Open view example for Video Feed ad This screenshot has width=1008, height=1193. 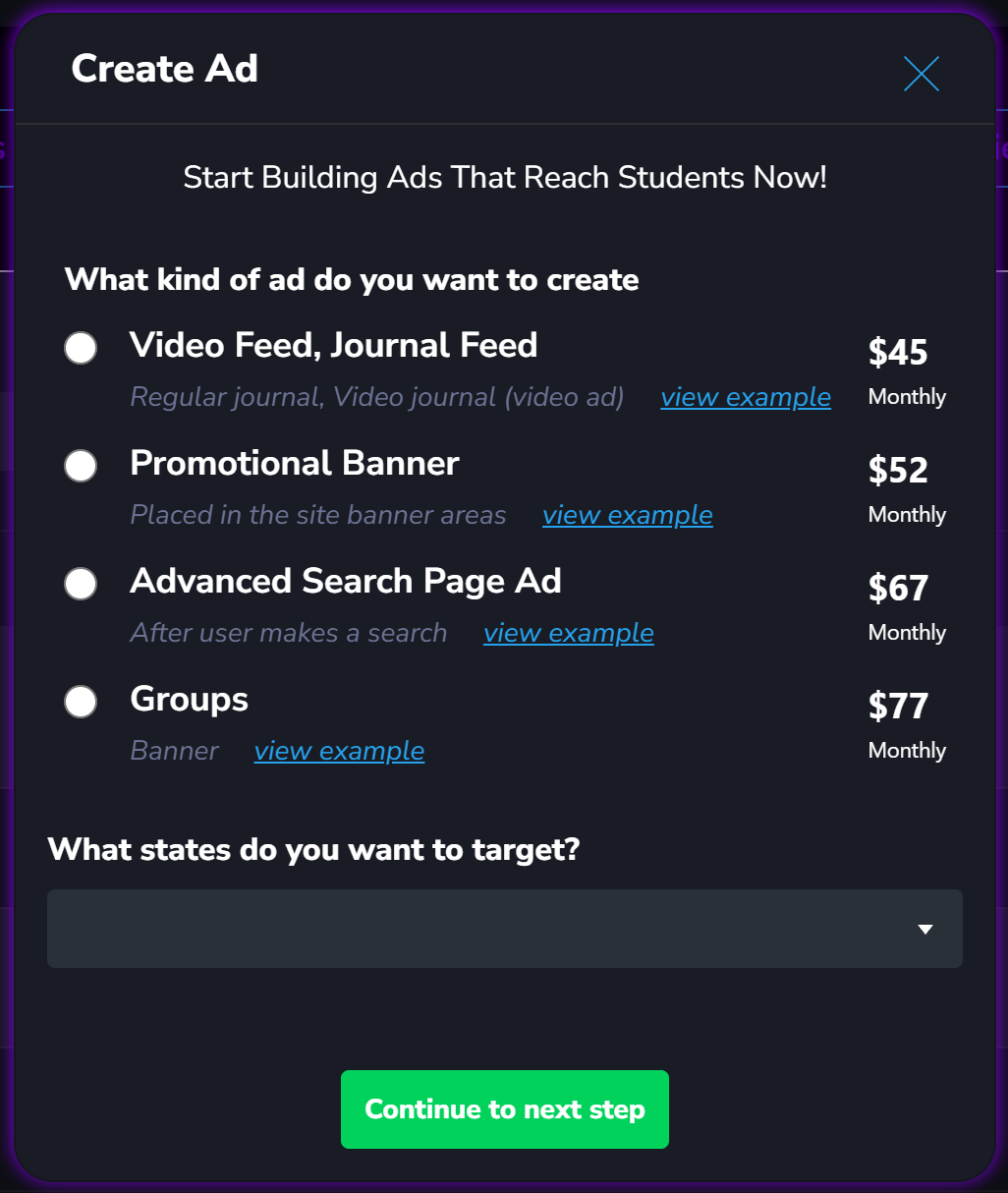[745, 397]
